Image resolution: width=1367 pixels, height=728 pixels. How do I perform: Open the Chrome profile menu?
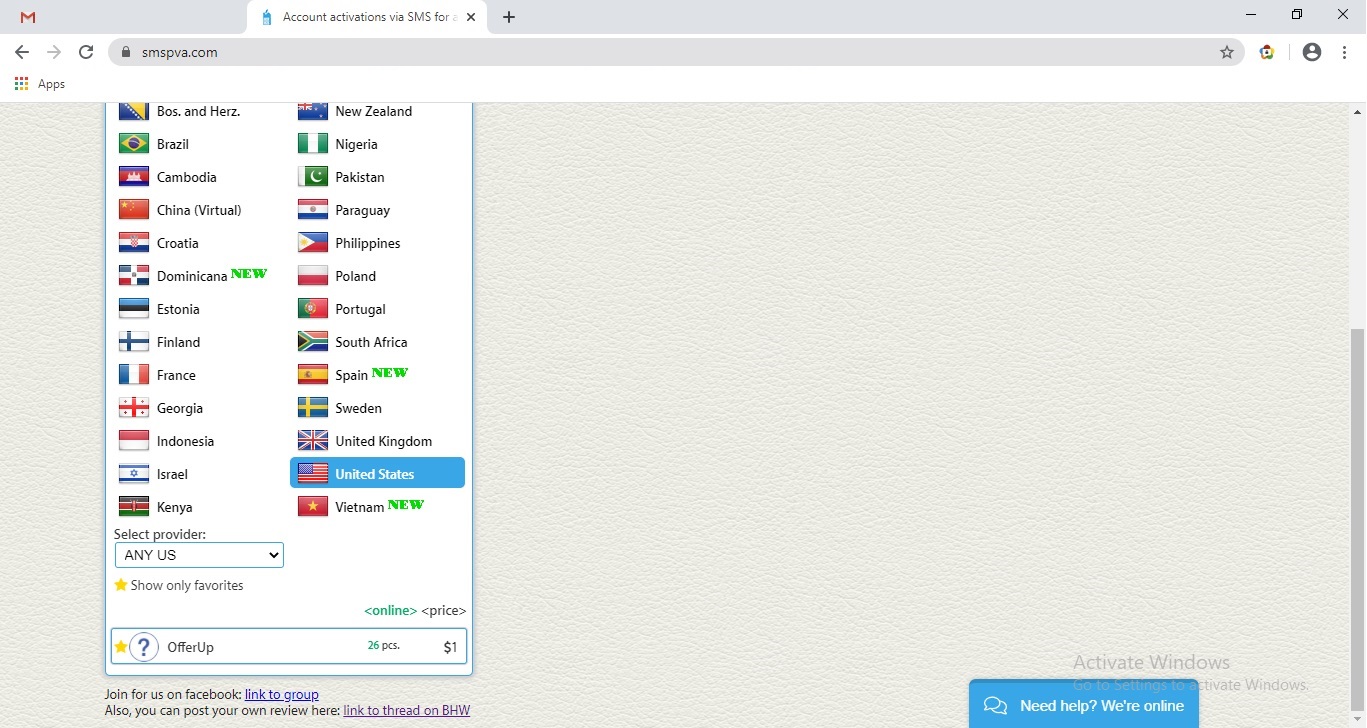[1312, 52]
